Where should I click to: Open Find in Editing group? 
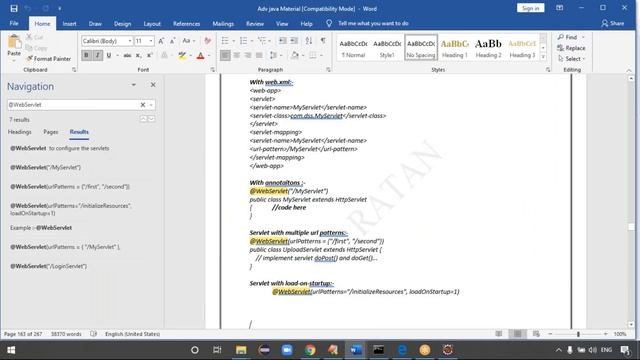tap(568, 37)
